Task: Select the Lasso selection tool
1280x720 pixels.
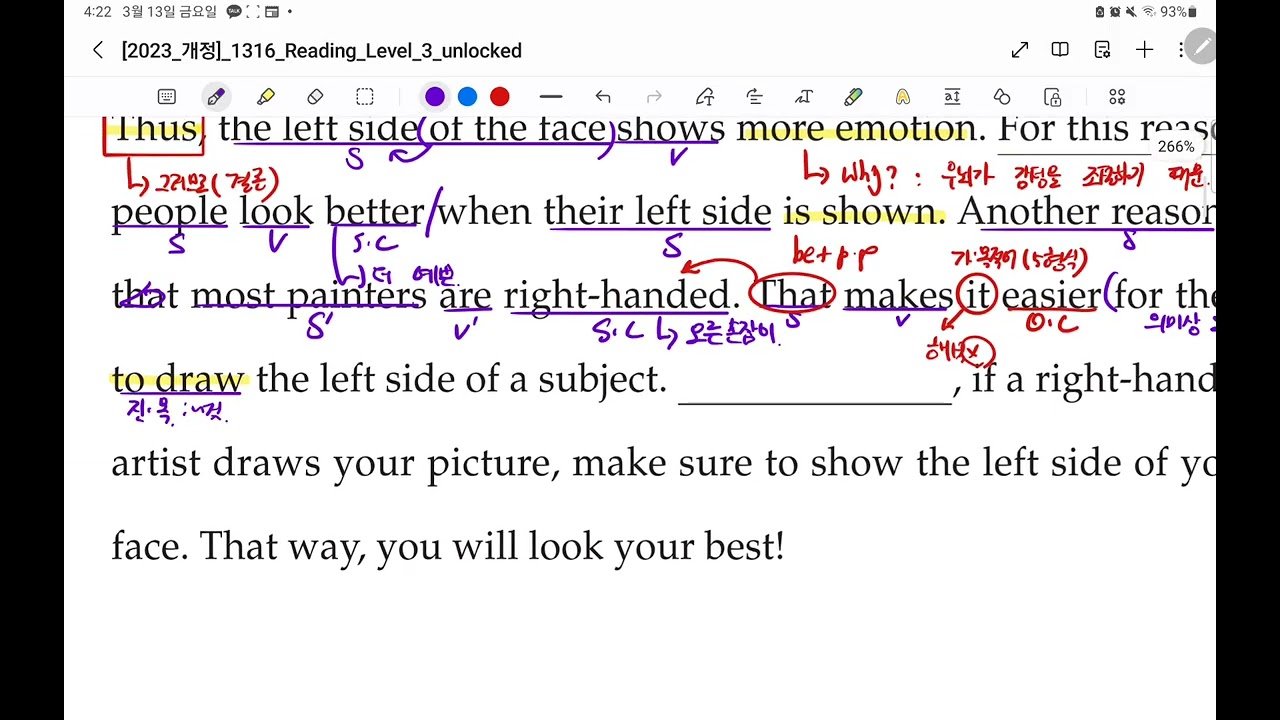Action: click(x=365, y=97)
